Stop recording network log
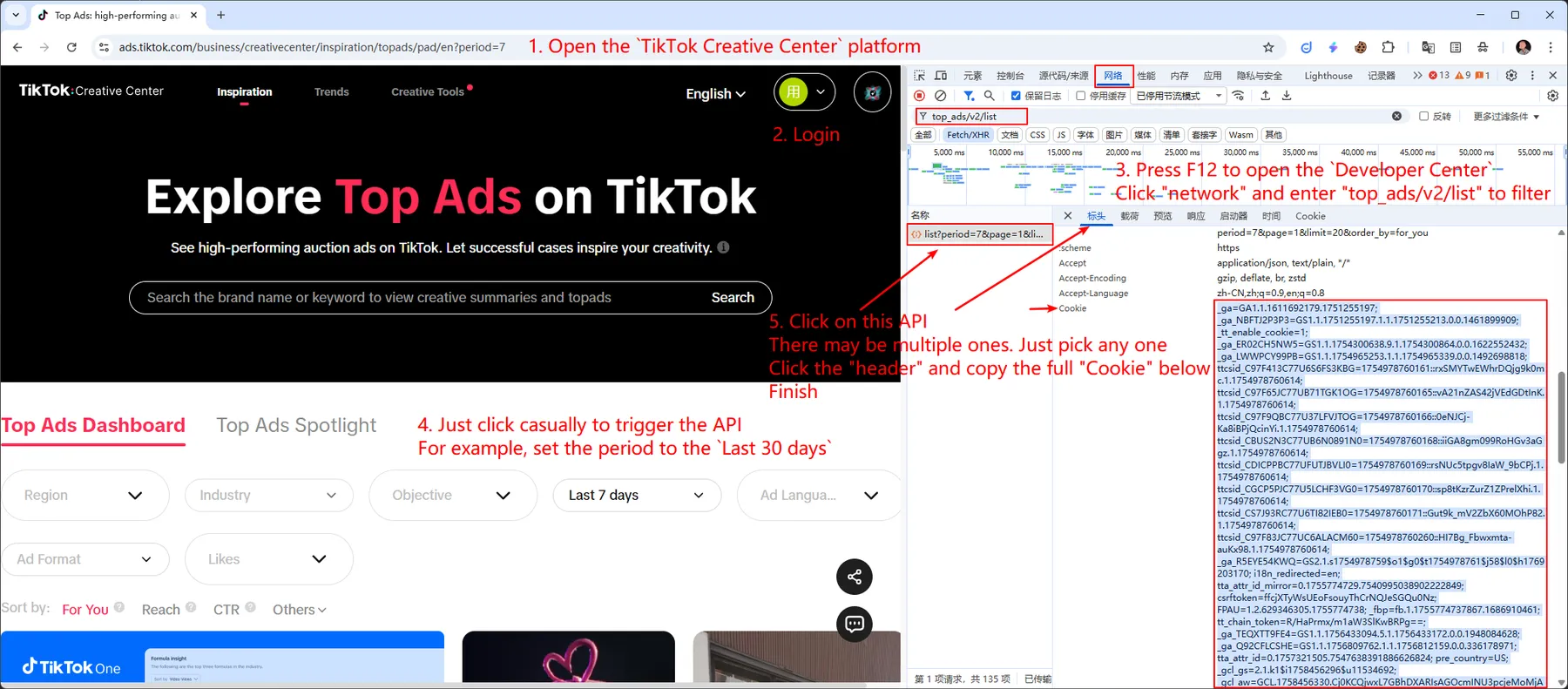1568x689 pixels. (x=919, y=96)
